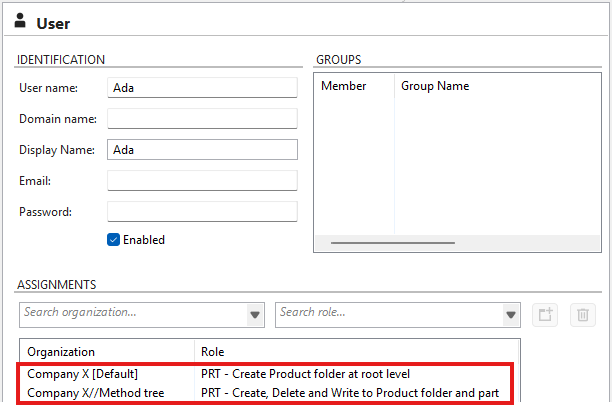The image size is (612, 405).
Task: Click the User name input field
Action: (x=202, y=88)
